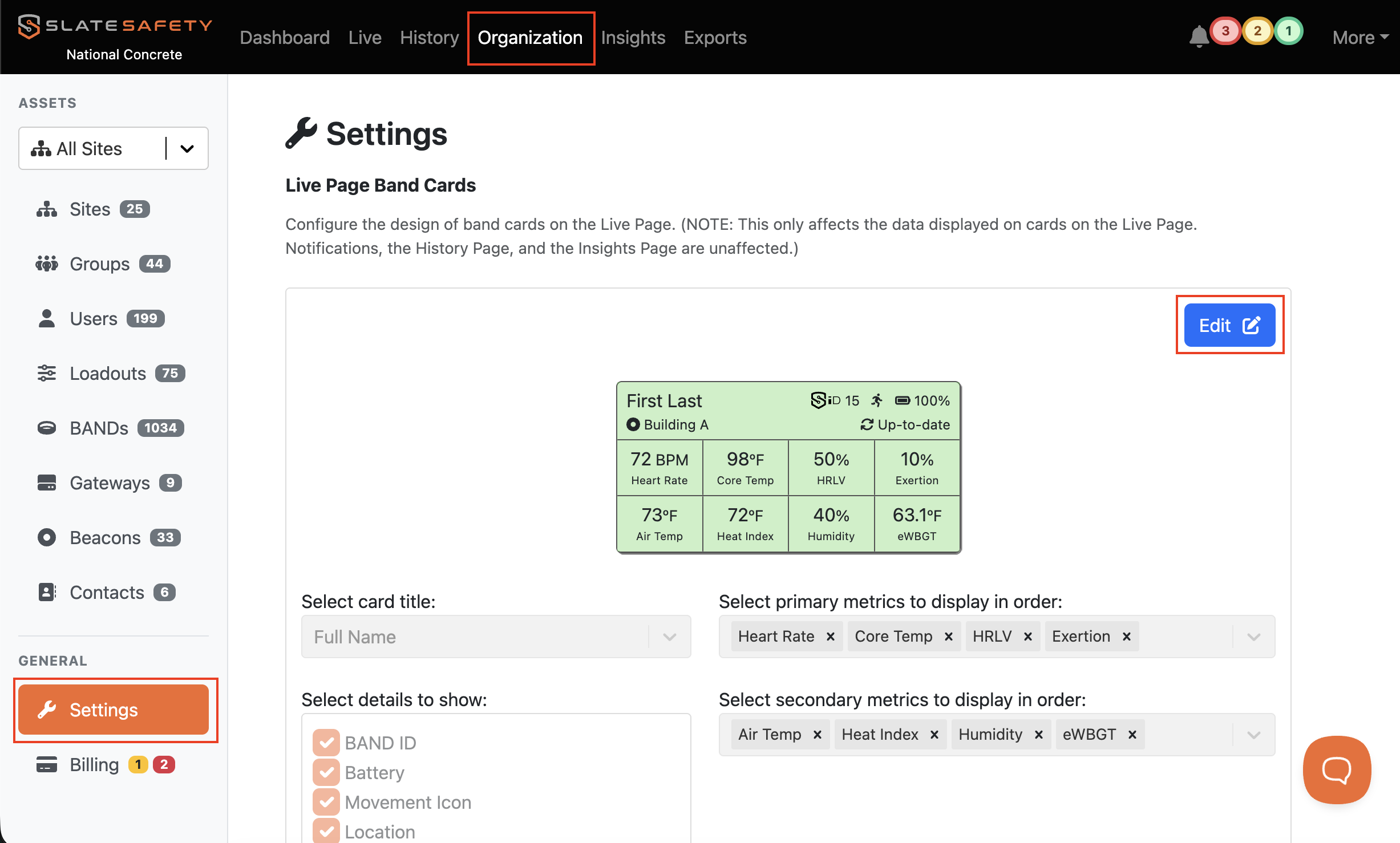Click the Groups people icon
Image resolution: width=1400 pixels, height=843 pixels.
click(47, 264)
